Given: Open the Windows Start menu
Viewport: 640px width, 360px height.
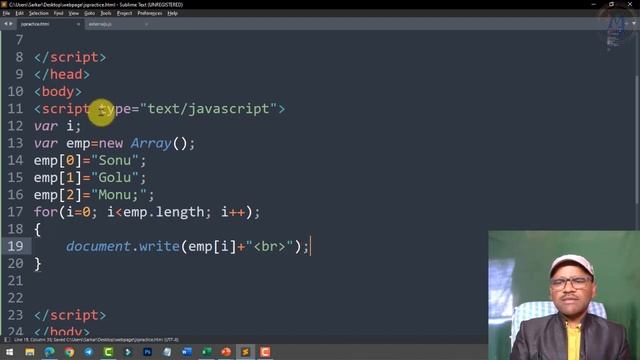Looking at the screenshot, I should point(9,352).
